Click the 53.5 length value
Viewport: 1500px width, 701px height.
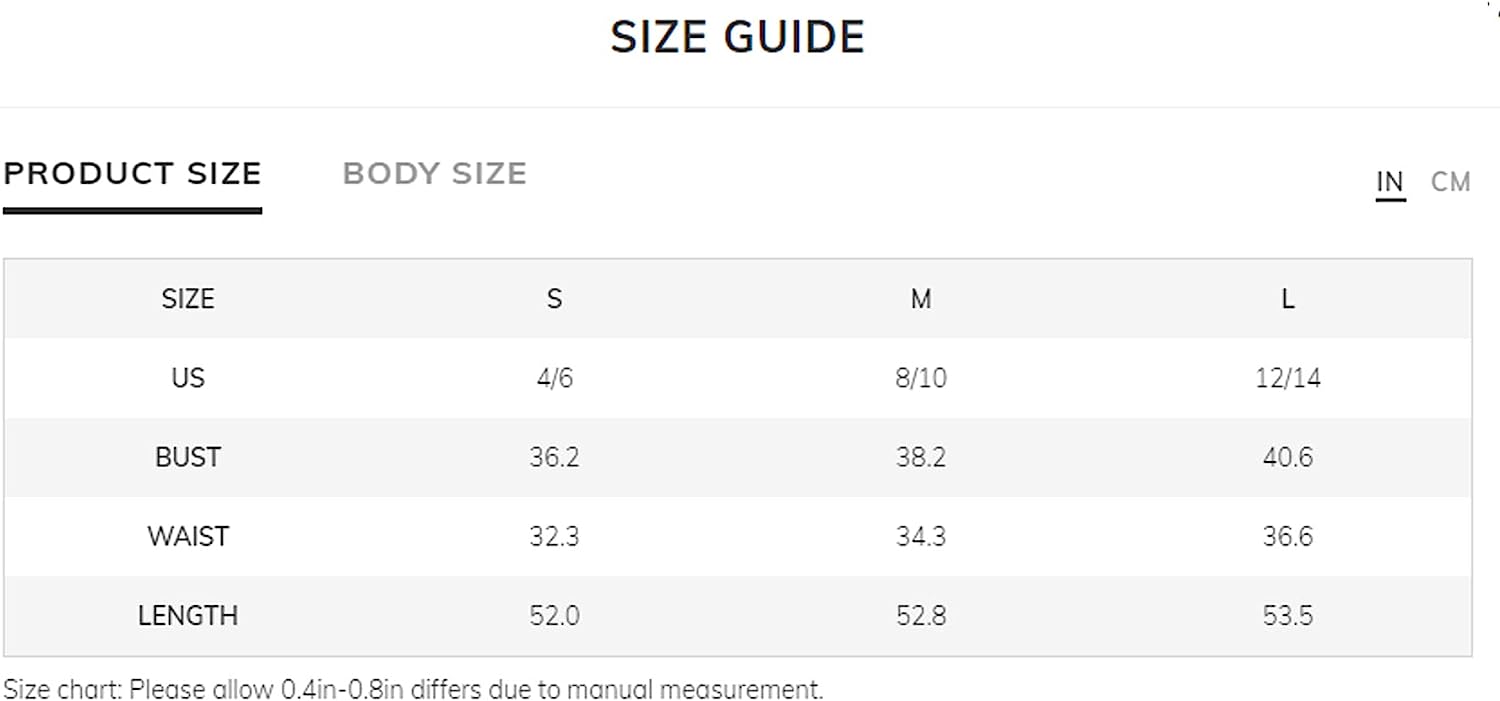1287,615
